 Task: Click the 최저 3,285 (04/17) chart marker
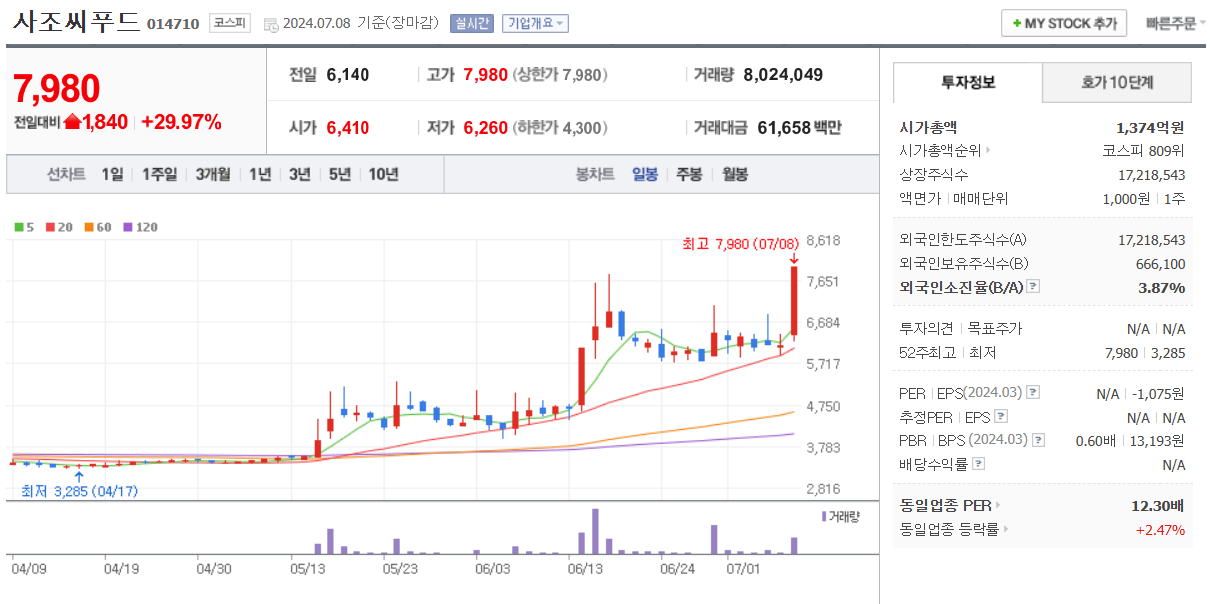tap(80, 491)
